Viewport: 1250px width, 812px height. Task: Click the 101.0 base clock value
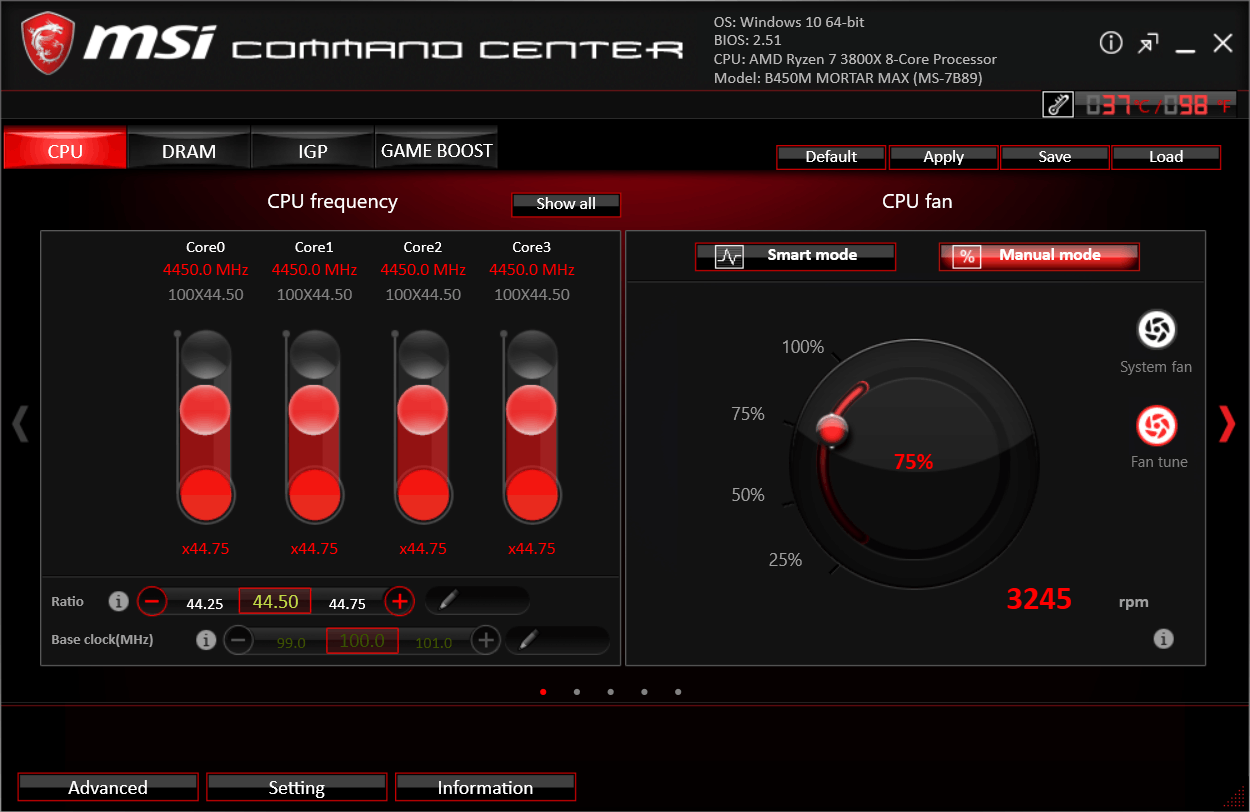pos(434,643)
